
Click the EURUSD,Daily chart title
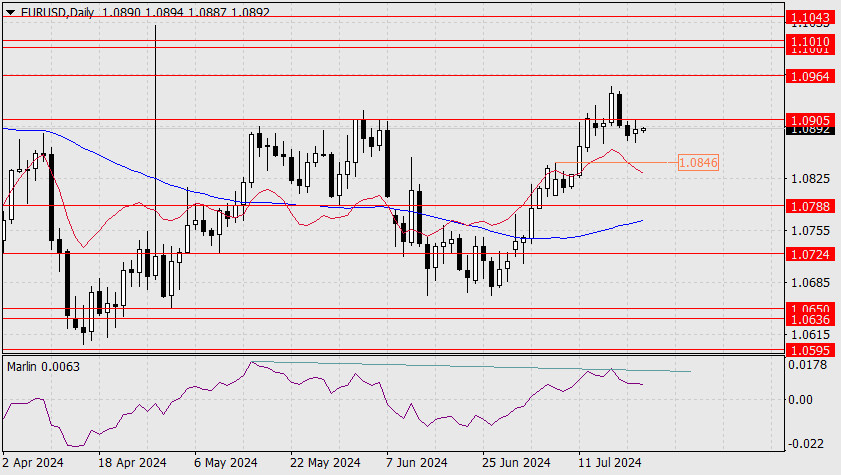(x=57, y=12)
